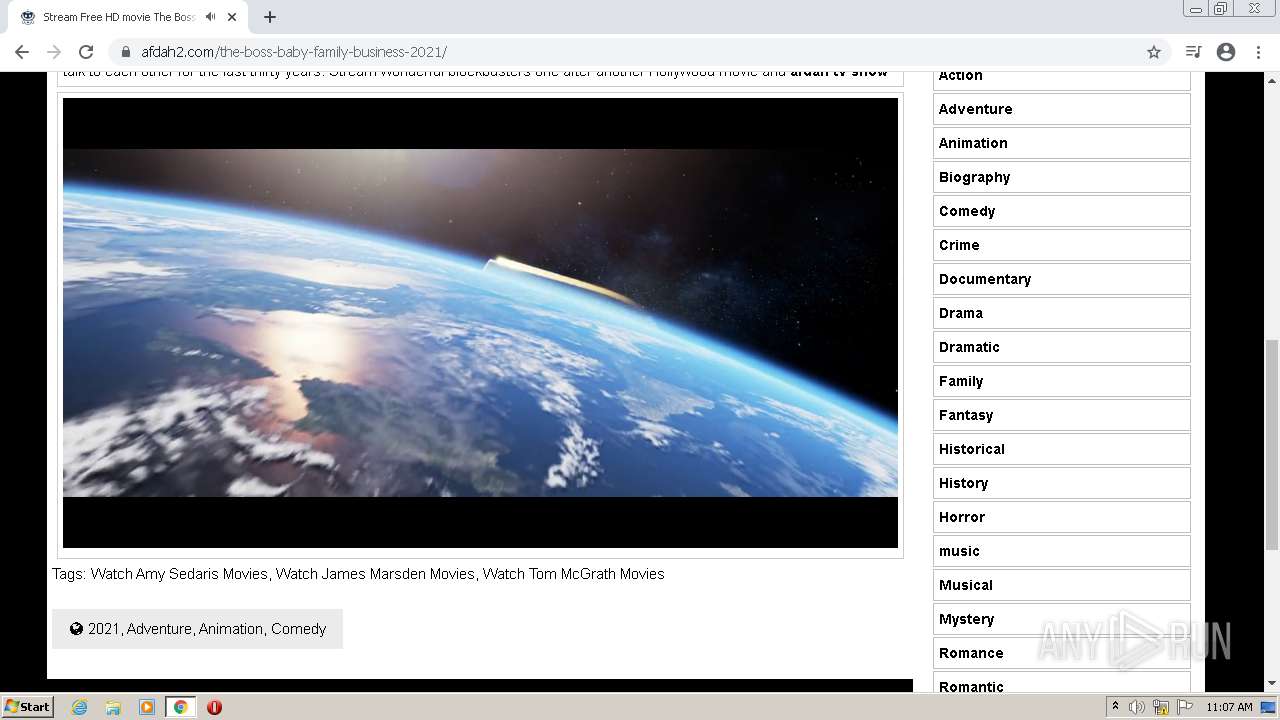Open Windows Media Player from taskbar
Image resolution: width=1280 pixels, height=720 pixels.
click(147, 707)
